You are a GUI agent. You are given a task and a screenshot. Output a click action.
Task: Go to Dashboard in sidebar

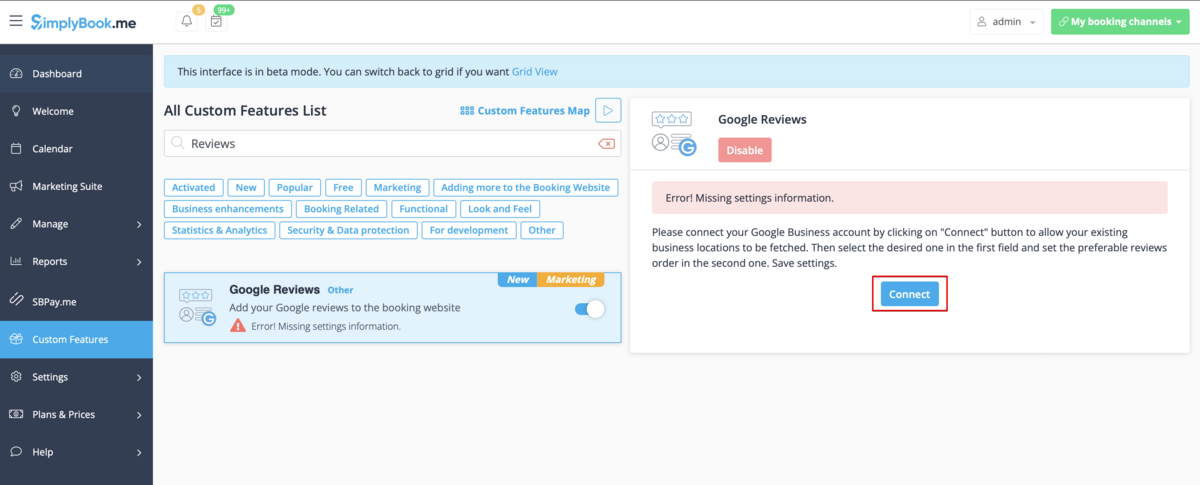[57, 74]
